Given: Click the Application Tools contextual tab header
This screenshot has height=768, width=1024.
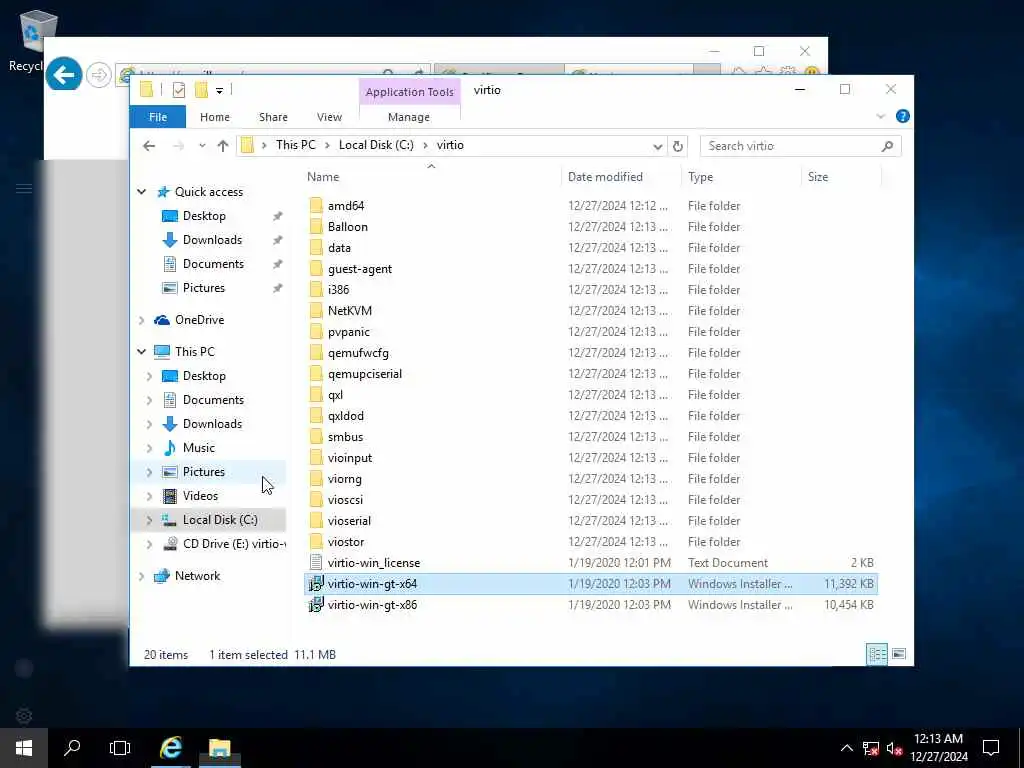Looking at the screenshot, I should (x=409, y=91).
